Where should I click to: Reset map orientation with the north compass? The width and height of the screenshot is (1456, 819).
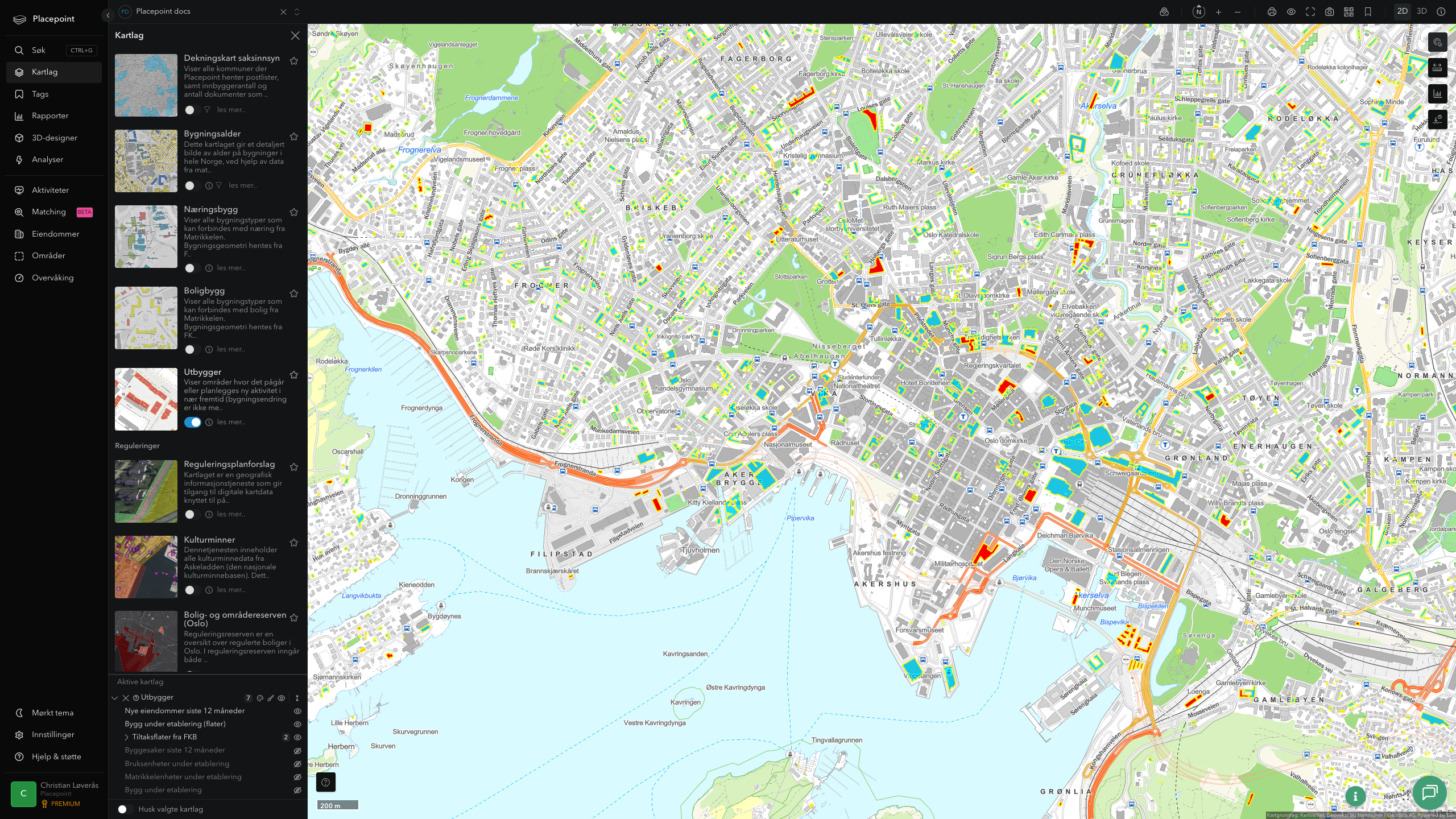1199,12
